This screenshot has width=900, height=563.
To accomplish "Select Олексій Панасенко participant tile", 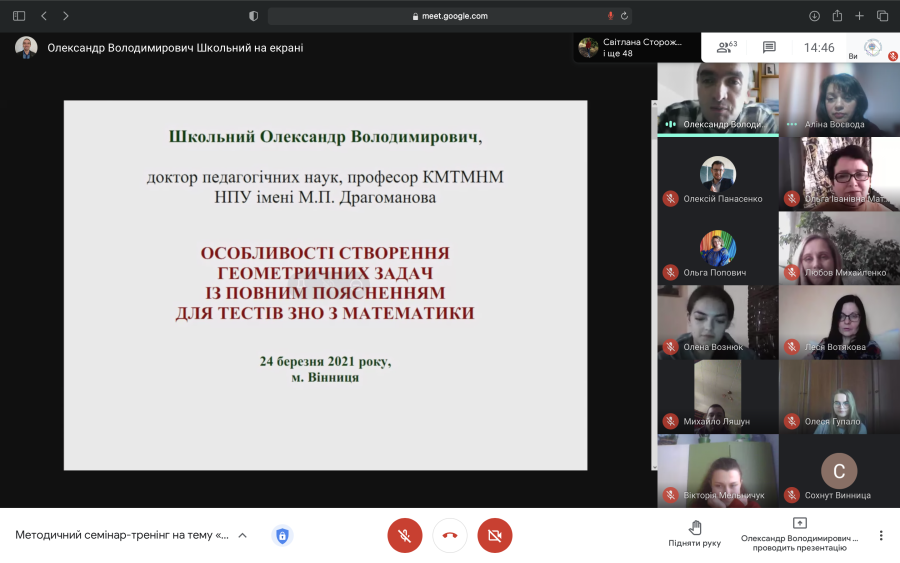I will point(717,174).
